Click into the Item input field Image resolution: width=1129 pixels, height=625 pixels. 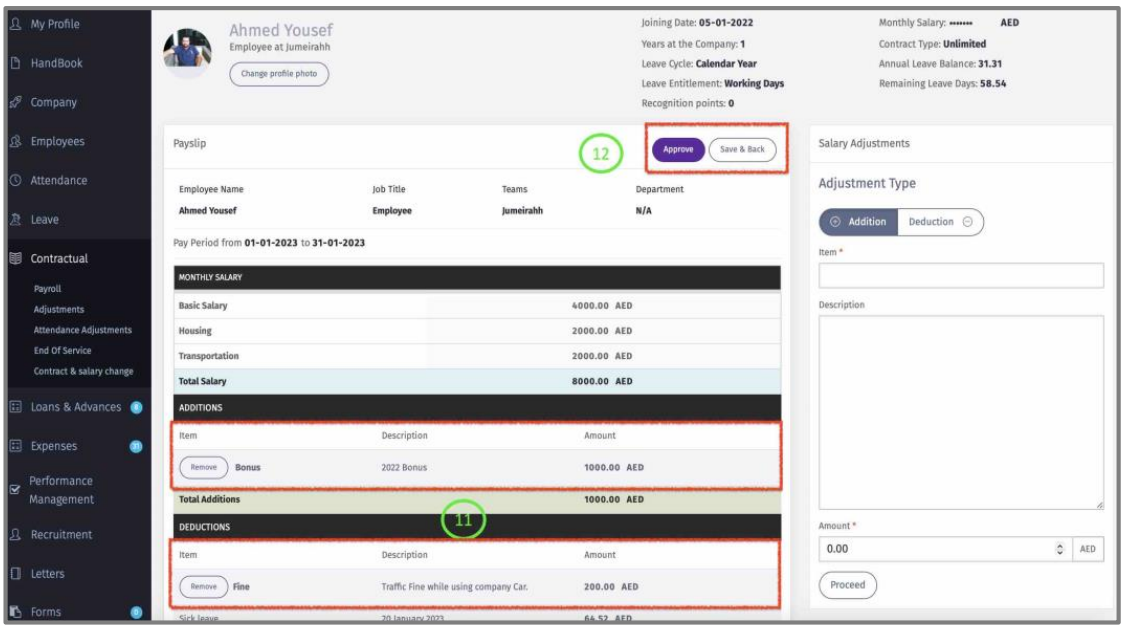(960, 276)
